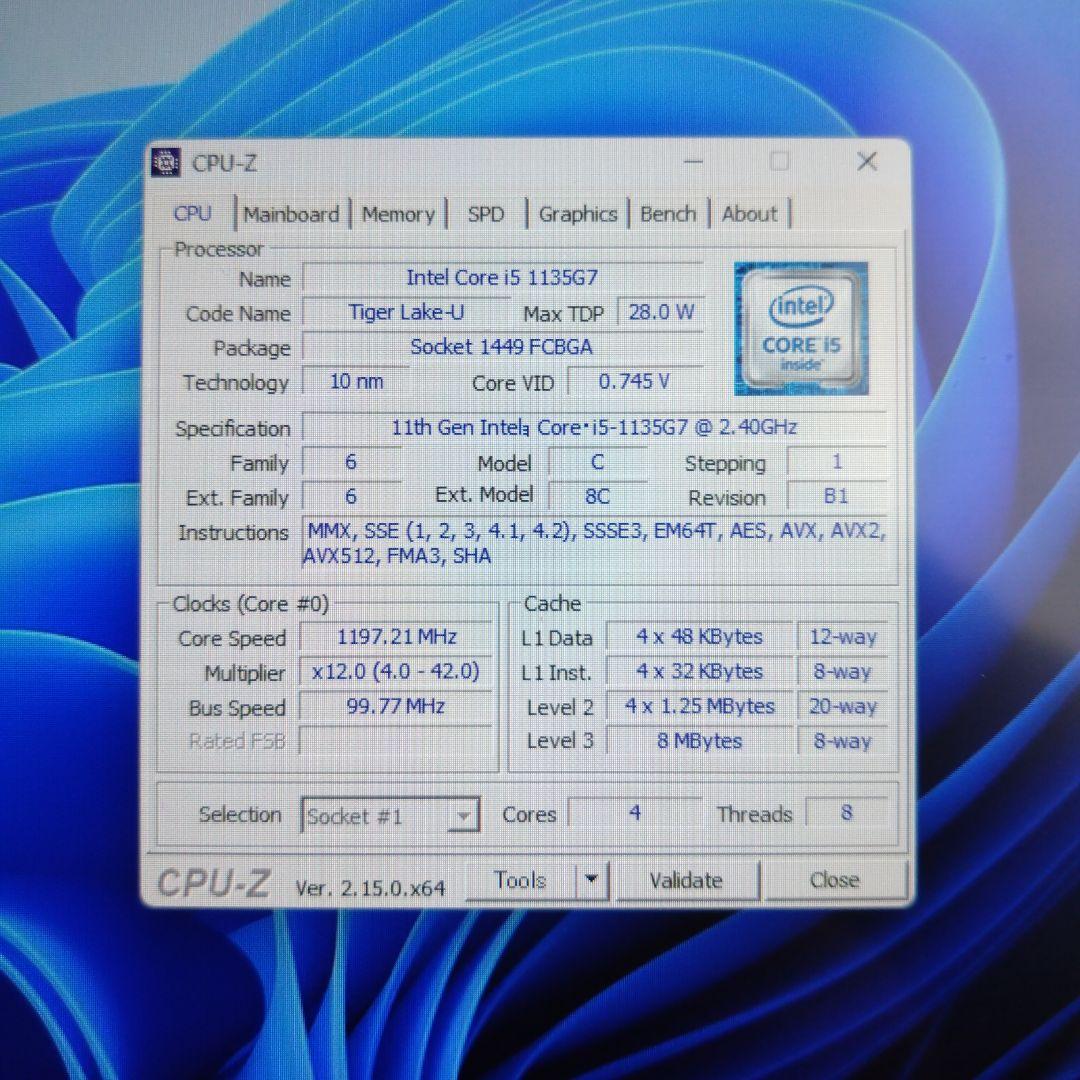Click the Max TDP value of 28.0 W

click(x=660, y=312)
